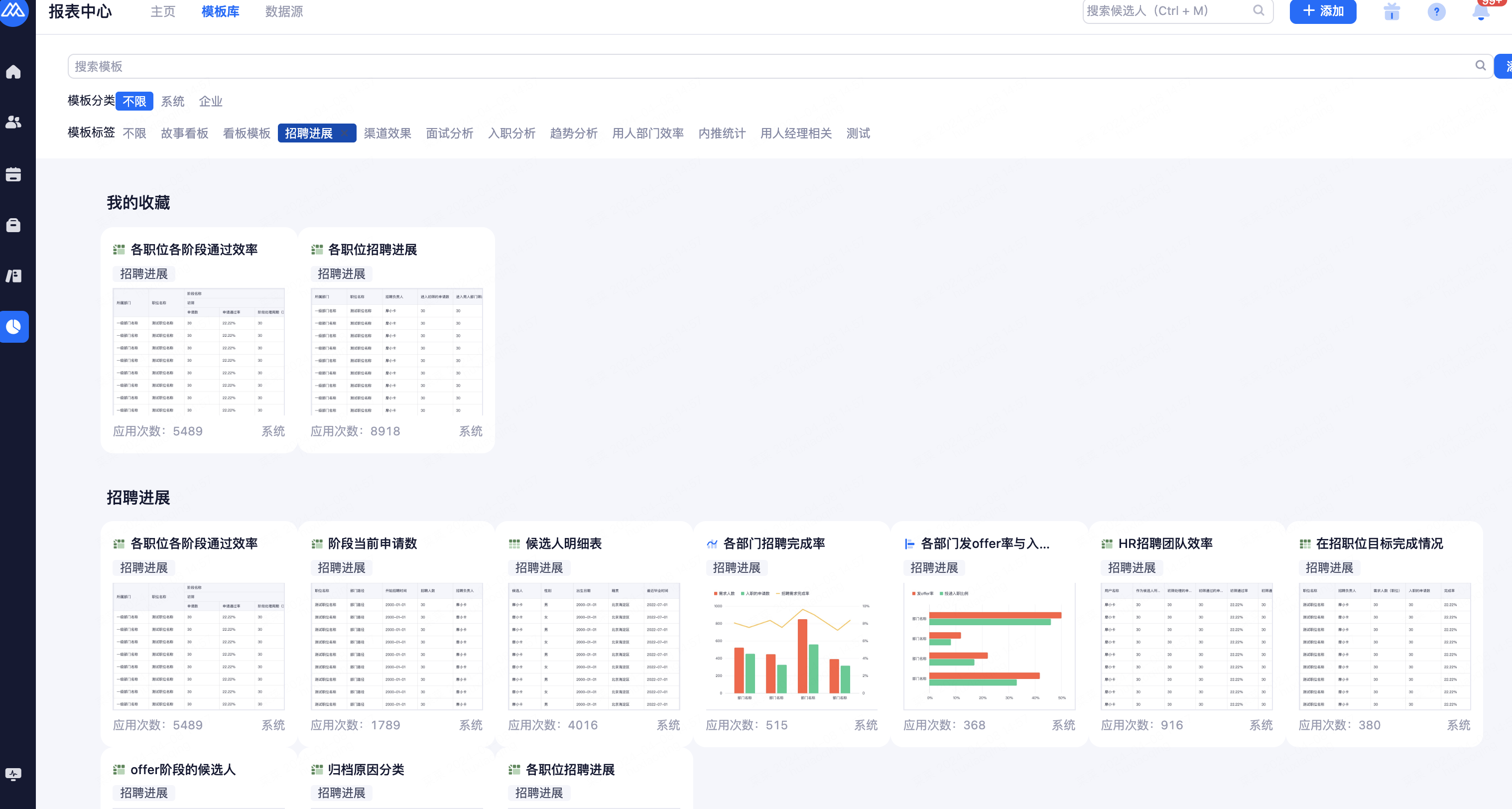Filter by the 渠道效果 tag

click(x=387, y=134)
